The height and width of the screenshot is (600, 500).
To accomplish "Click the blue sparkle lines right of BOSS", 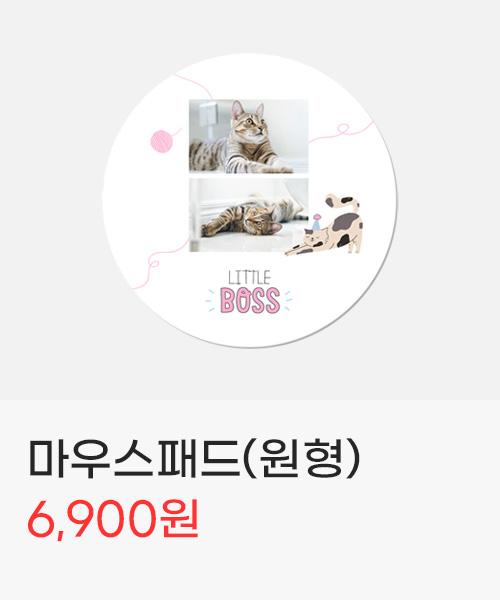I will [x=288, y=301].
